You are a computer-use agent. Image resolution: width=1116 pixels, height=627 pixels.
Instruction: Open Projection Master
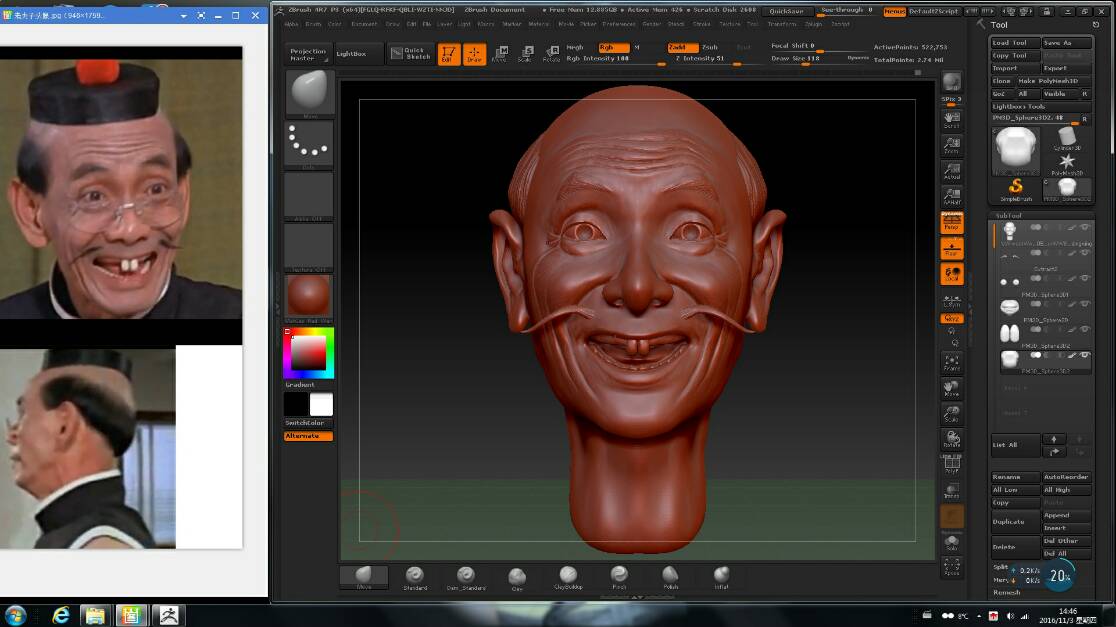308,54
